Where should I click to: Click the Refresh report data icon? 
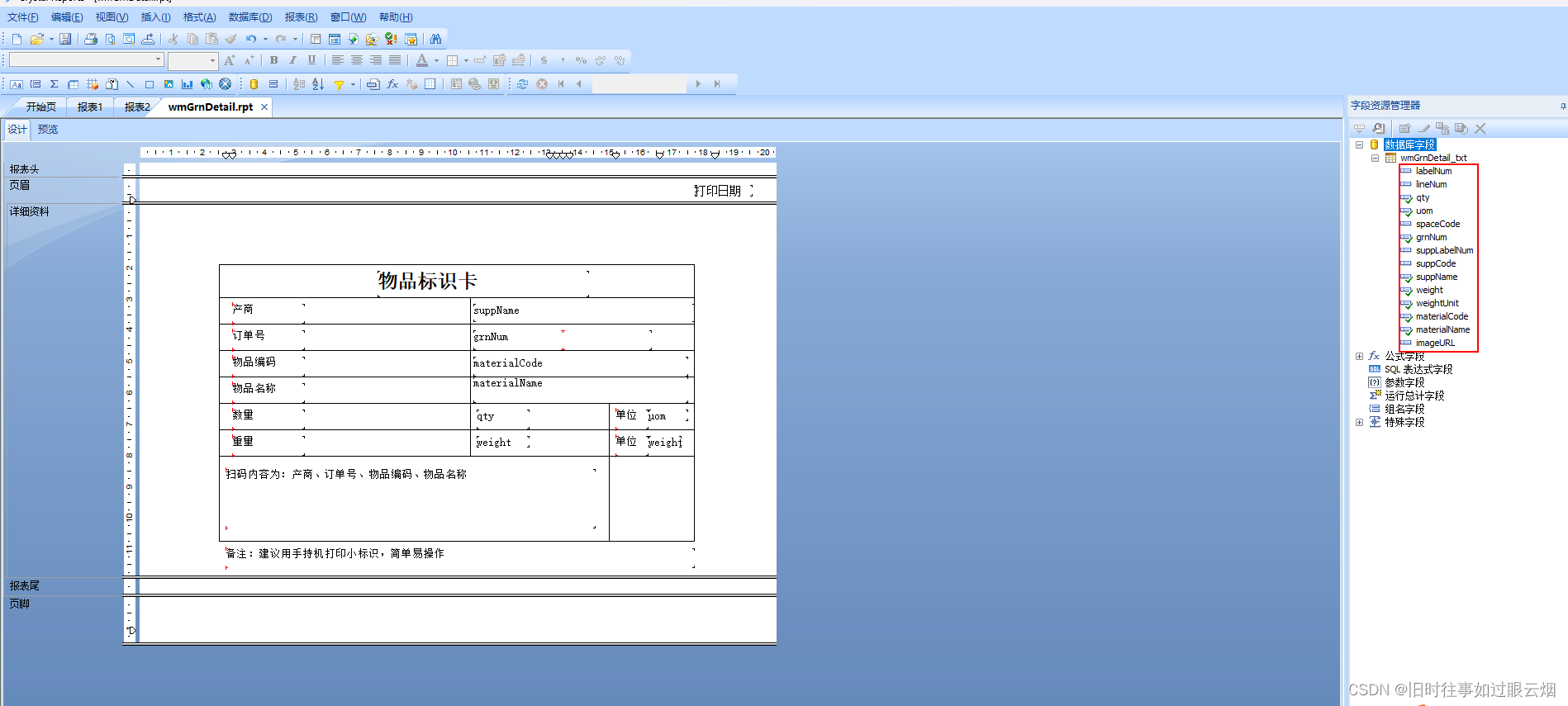(523, 84)
